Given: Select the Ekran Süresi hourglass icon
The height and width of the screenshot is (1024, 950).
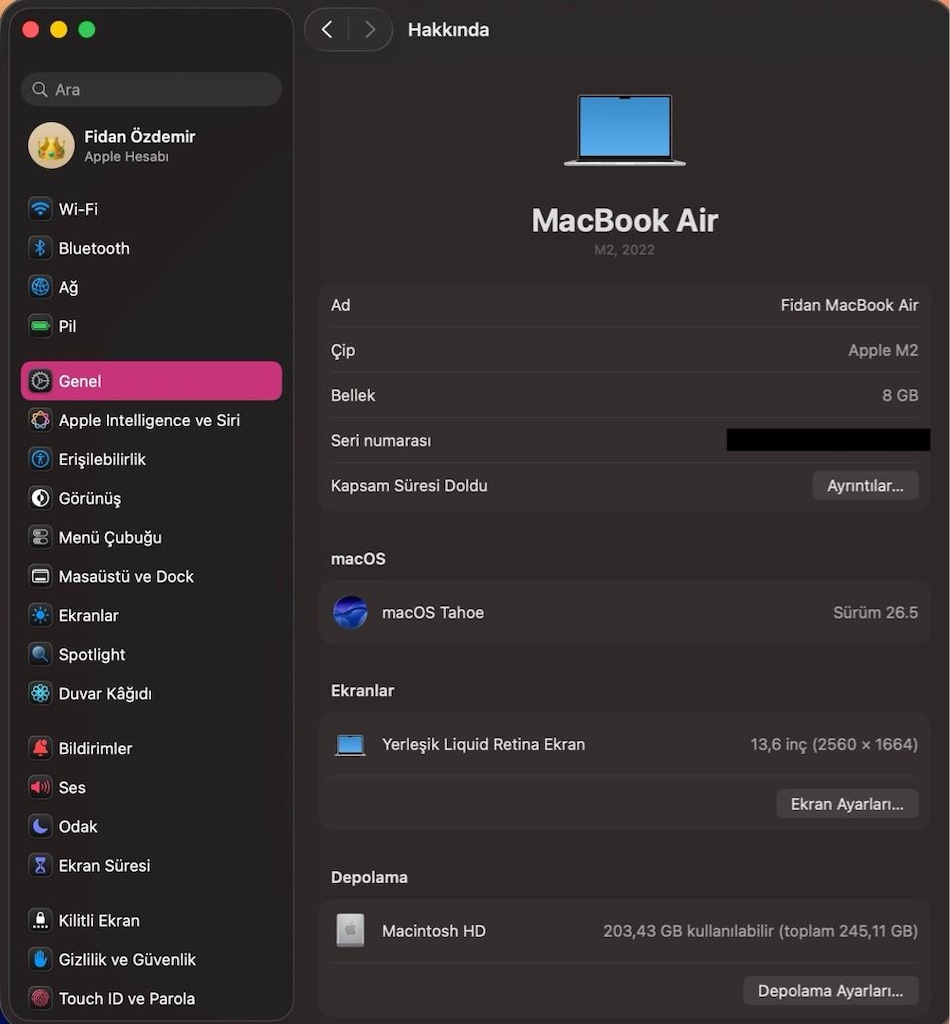Looking at the screenshot, I should [40, 865].
